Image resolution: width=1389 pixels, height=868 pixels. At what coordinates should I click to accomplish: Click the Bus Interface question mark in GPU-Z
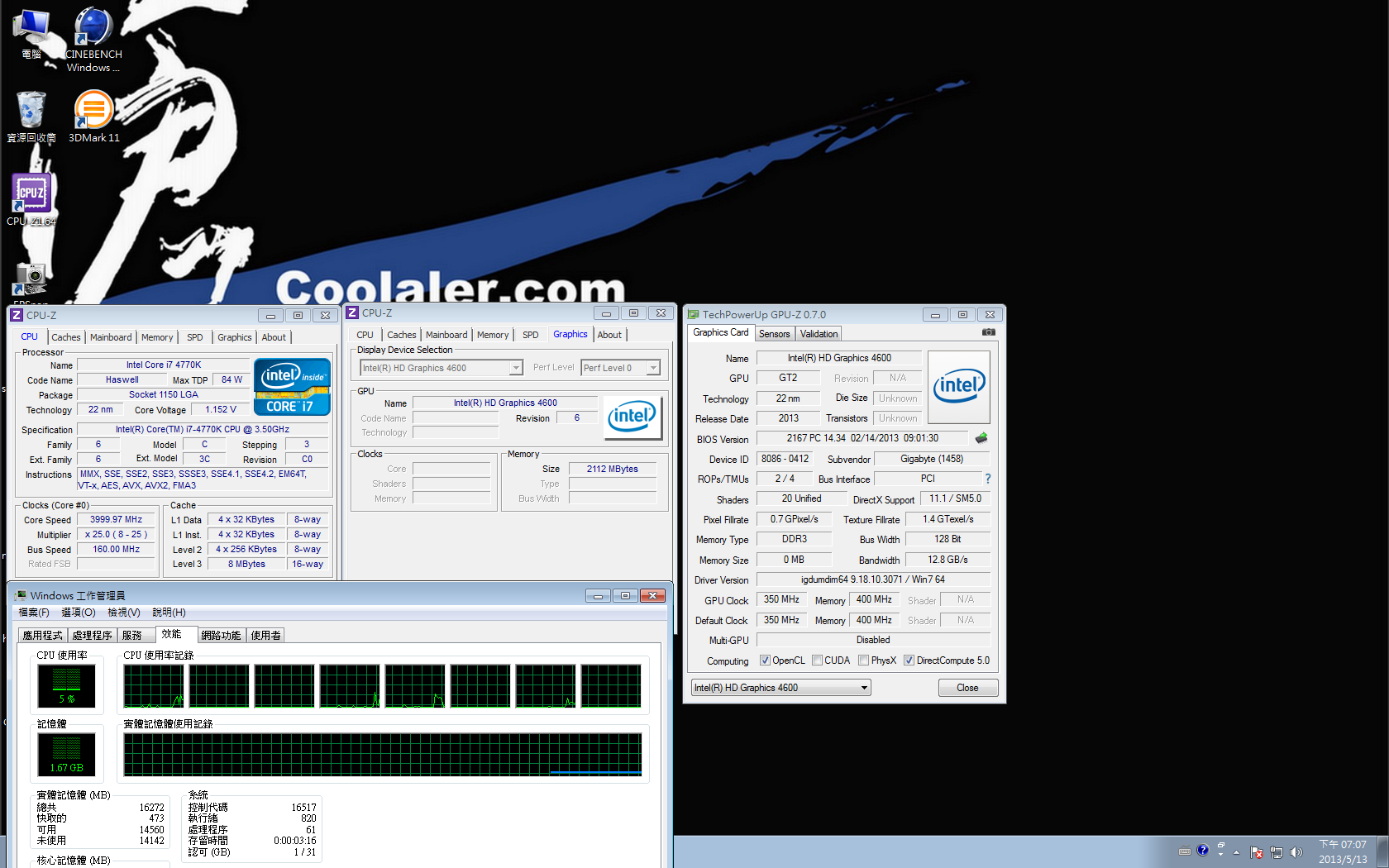click(x=987, y=479)
